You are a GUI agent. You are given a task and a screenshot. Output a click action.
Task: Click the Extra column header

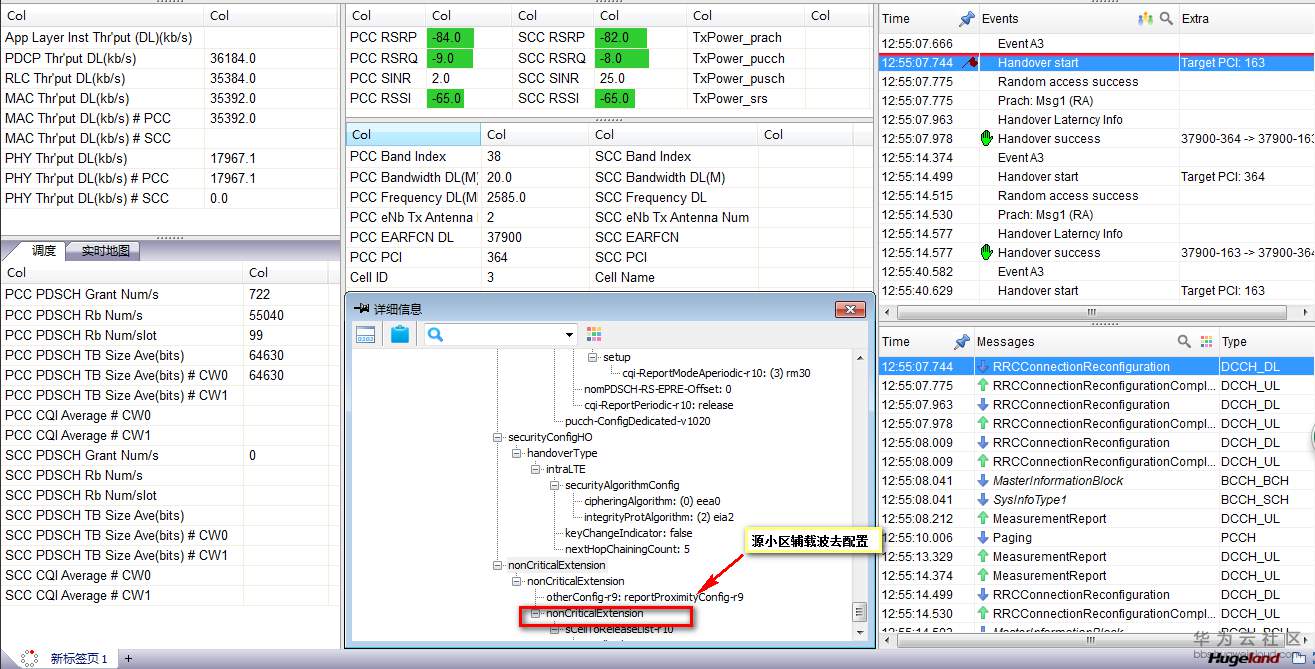(x=1195, y=18)
